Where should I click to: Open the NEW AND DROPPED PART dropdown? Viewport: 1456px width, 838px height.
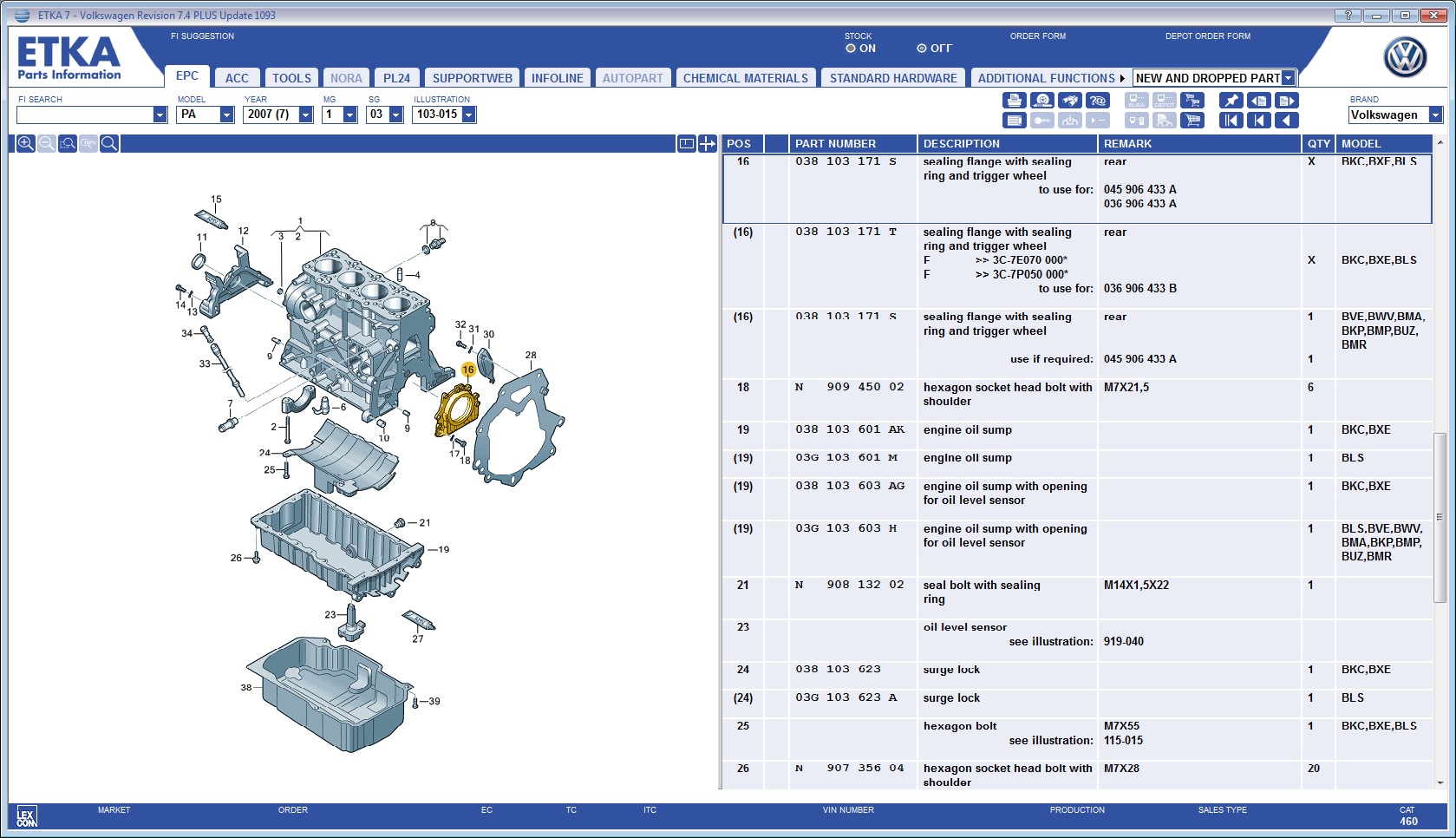[1289, 78]
